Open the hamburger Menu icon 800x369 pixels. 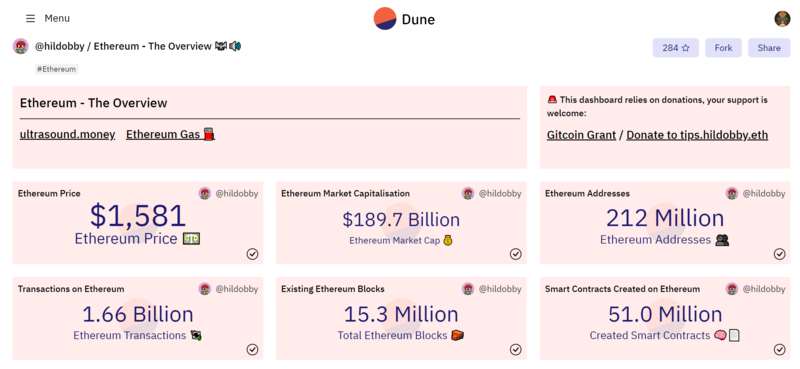point(31,18)
